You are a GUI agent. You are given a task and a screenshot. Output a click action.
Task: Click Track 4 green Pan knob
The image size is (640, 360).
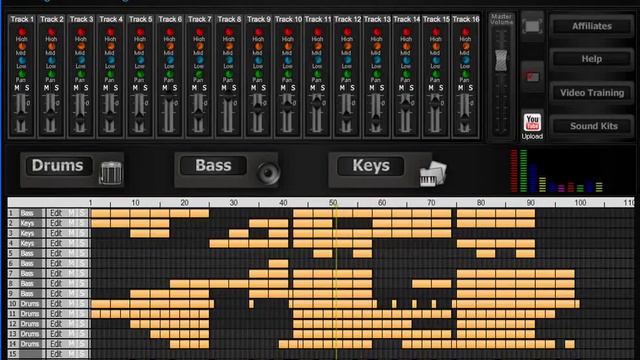coord(111,74)
